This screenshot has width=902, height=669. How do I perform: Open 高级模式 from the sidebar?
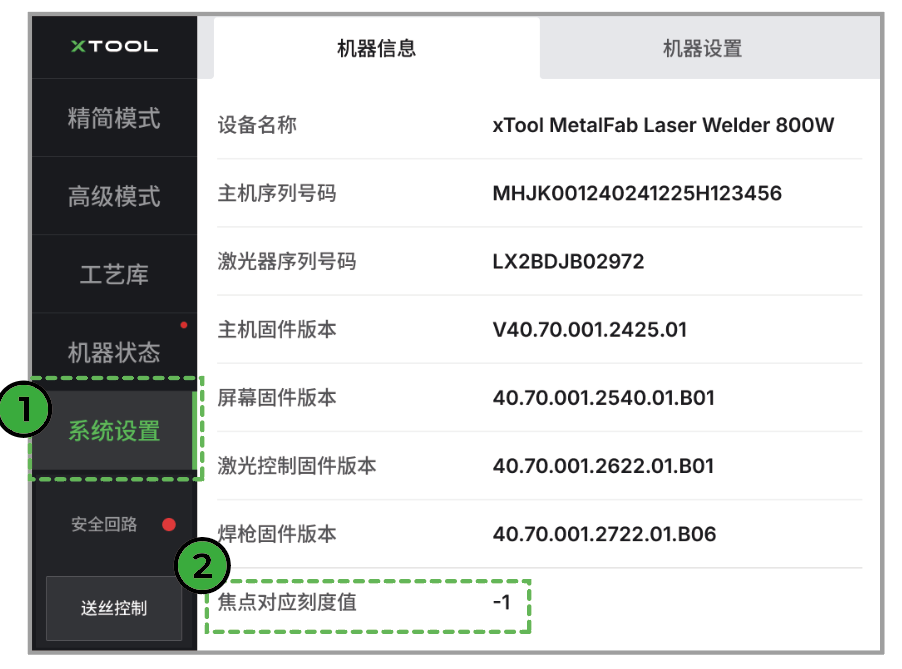(x=114, y=196)
